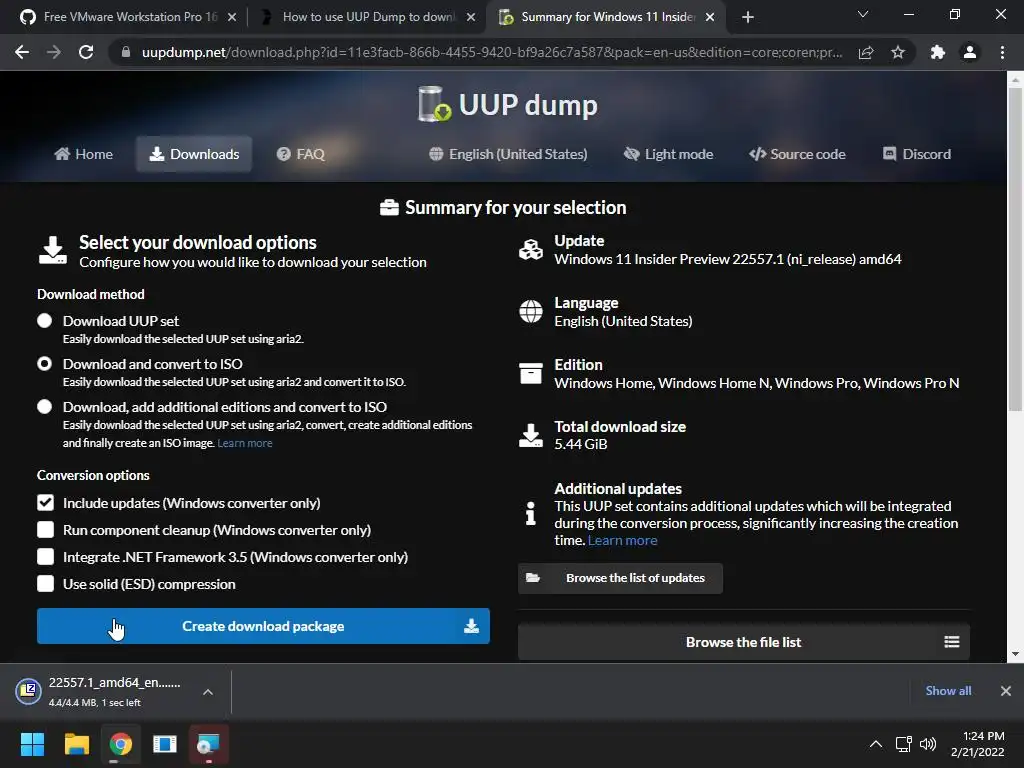Screen dimensions: 1024x768
Task: Click the UUP dump logo
Action: [x=508, y=104]
